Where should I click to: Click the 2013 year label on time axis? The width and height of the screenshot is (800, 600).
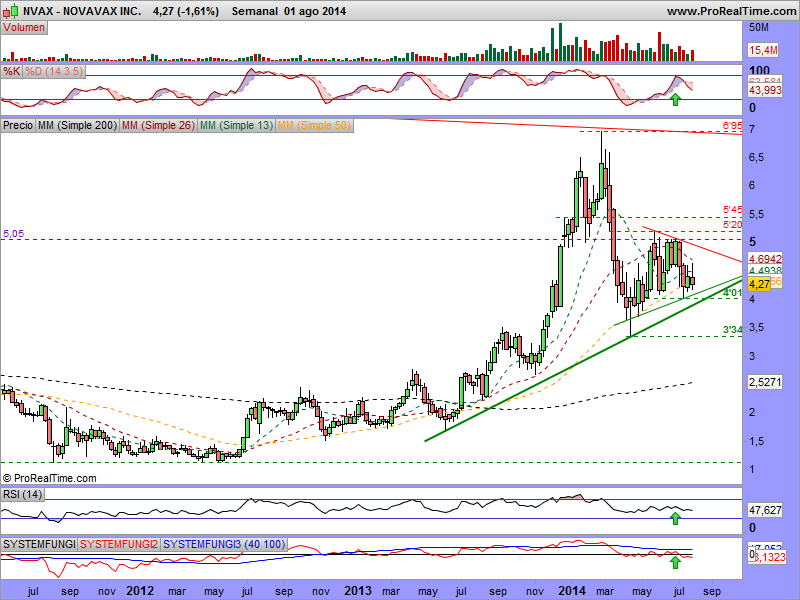coord(358,591)
